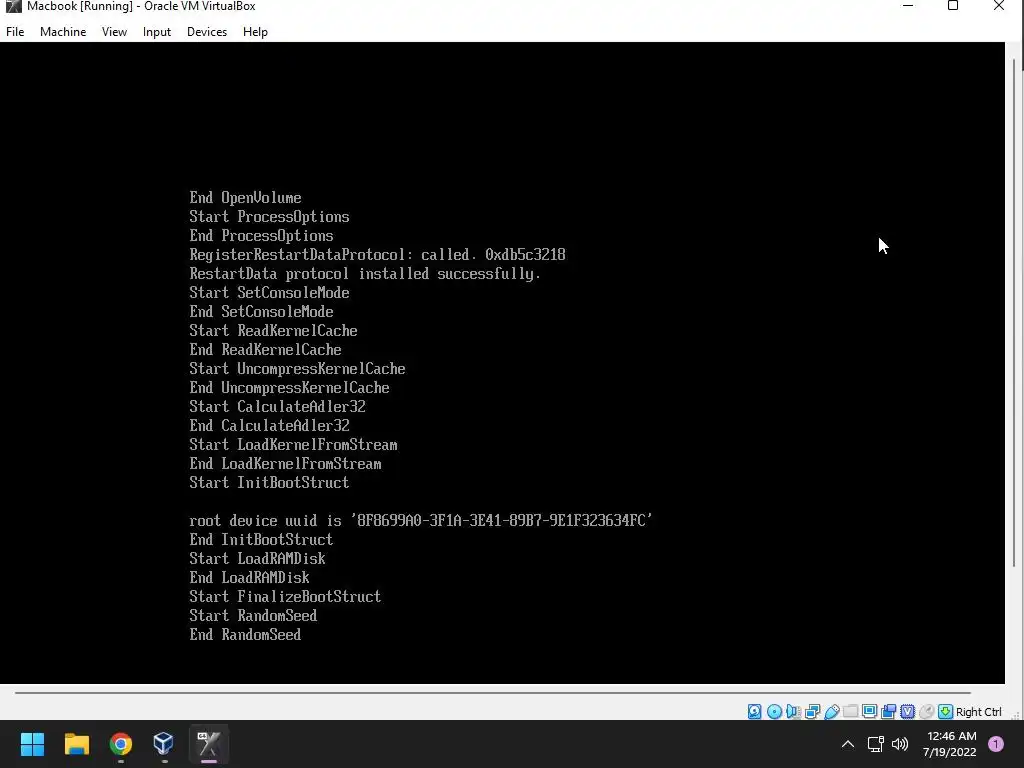1024x768 pixels.
Task: Click the hard disk activity status icon
Action: [x=754, y=712]
